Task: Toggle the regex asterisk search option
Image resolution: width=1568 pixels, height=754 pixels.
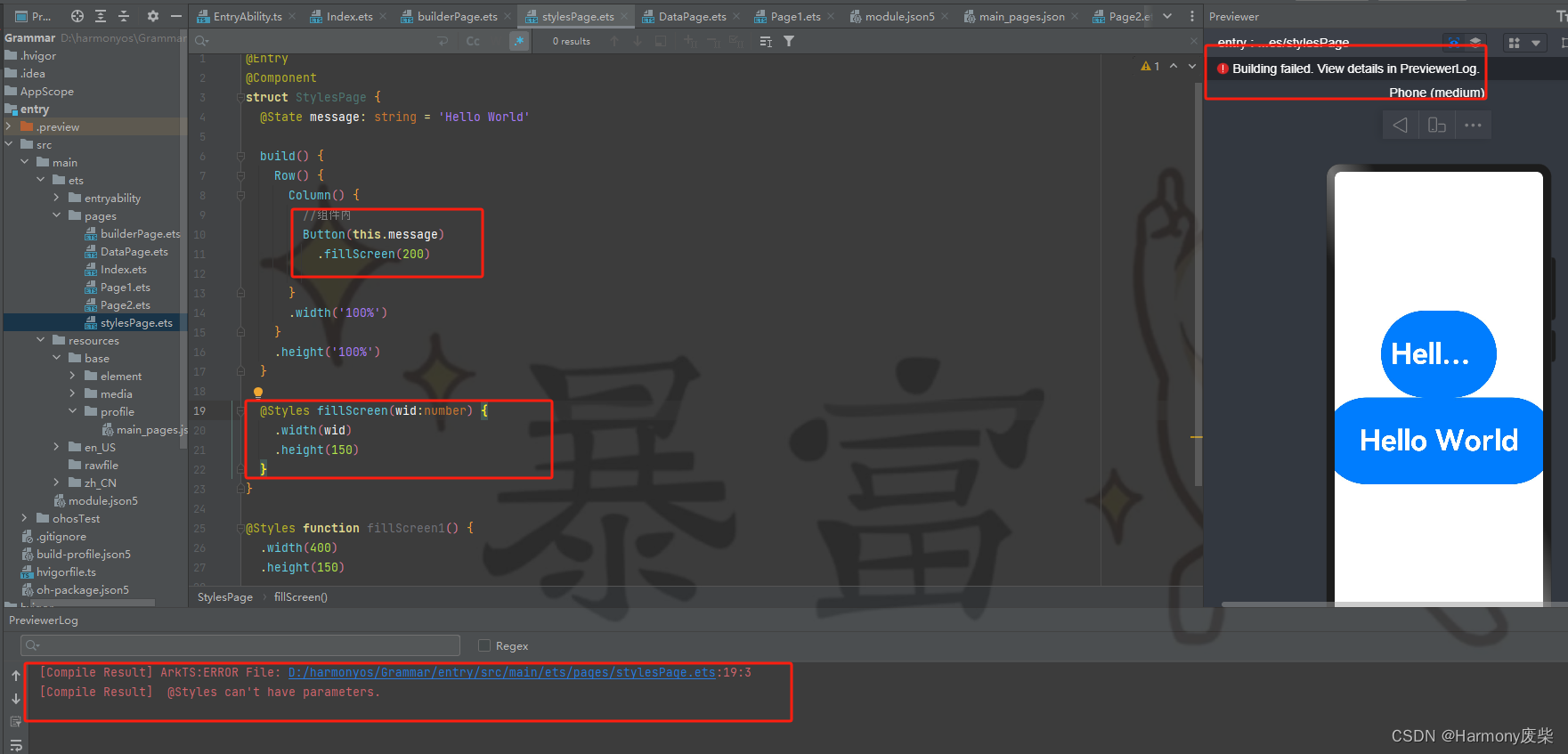Action: (x=519, y=41)
